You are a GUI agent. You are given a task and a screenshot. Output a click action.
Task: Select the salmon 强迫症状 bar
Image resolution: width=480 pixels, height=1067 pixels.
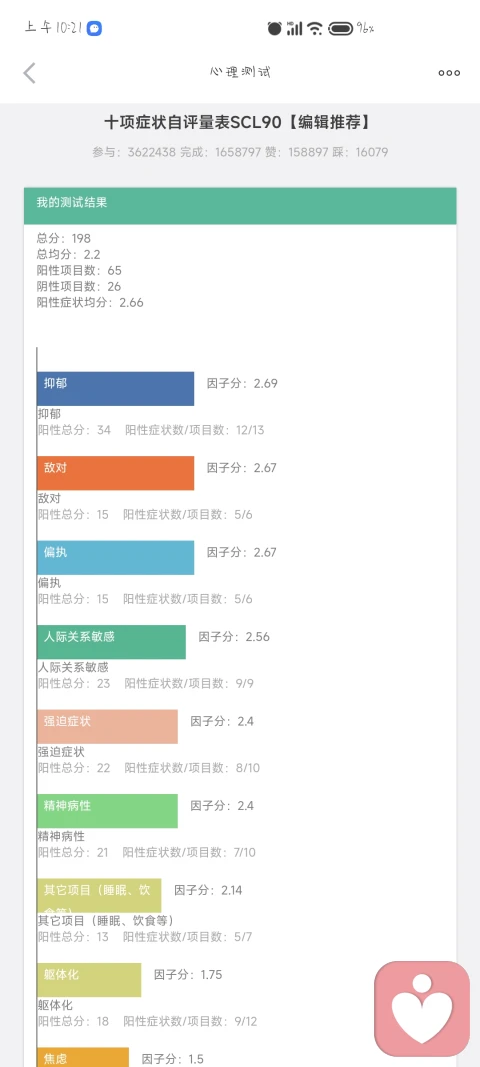point(108,726)
